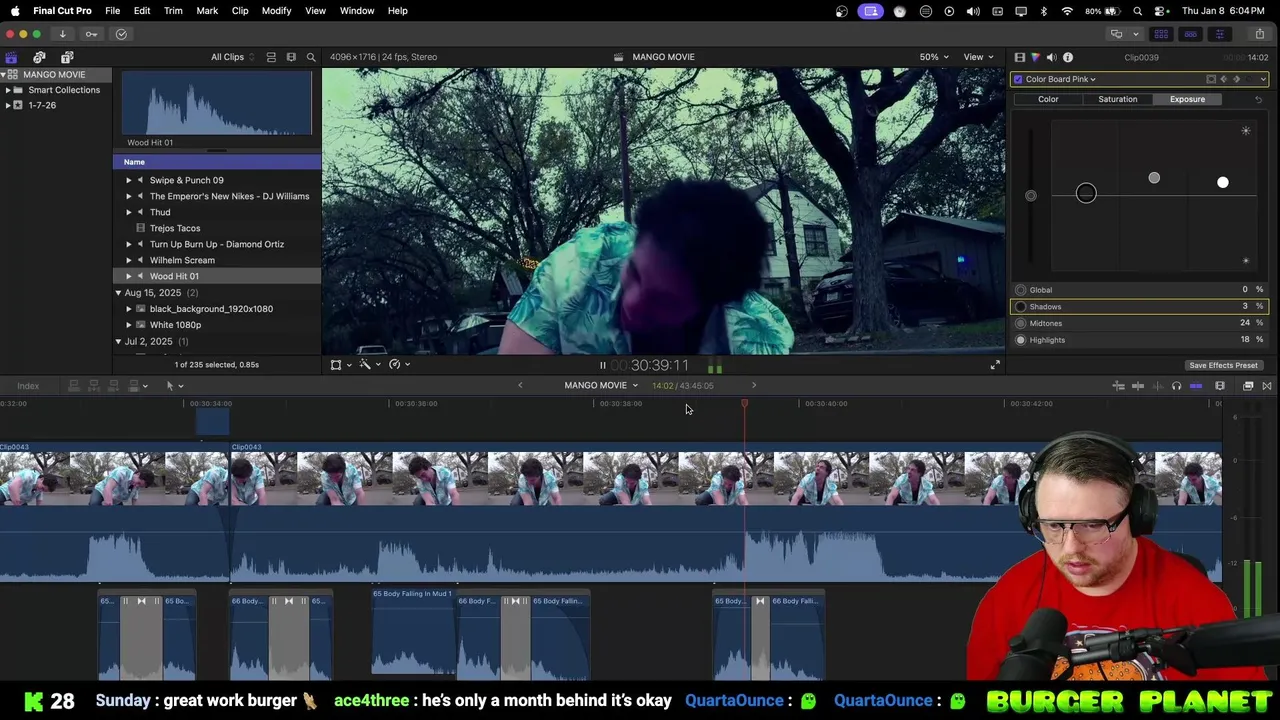
Task: Select Turn Up Burn Up - Diamond Ortiz
Action: coord(217,245)
